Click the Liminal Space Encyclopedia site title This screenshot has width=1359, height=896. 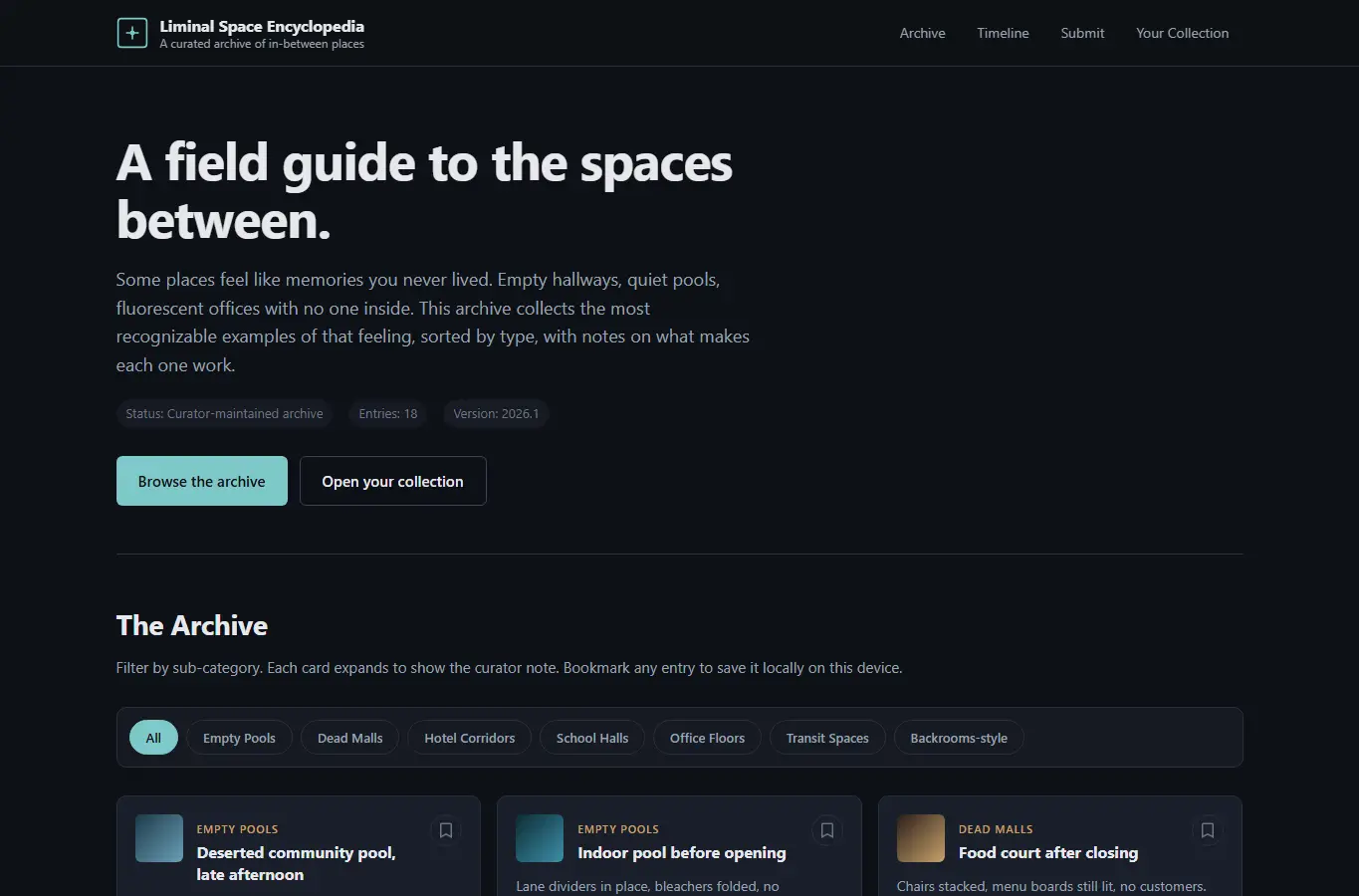pyautogui.click(x=262, y=26)
